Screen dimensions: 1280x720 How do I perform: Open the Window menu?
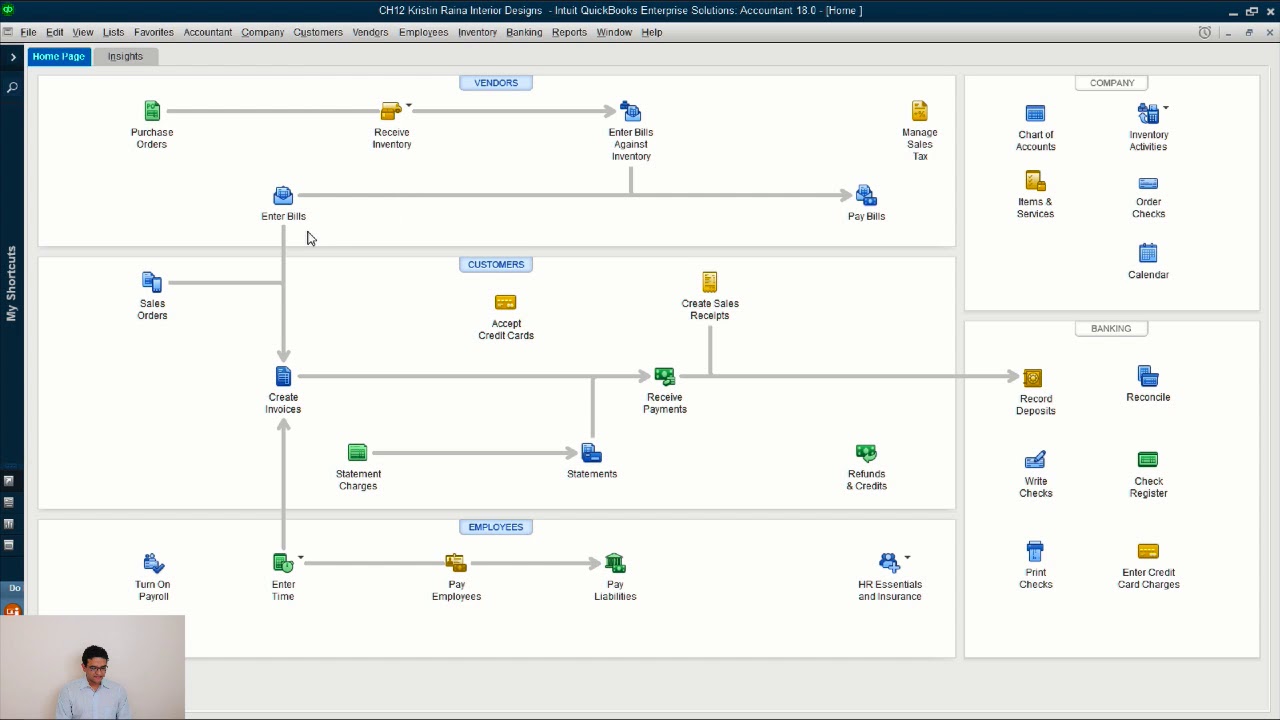pyautogui.click(x=614, y=32)
